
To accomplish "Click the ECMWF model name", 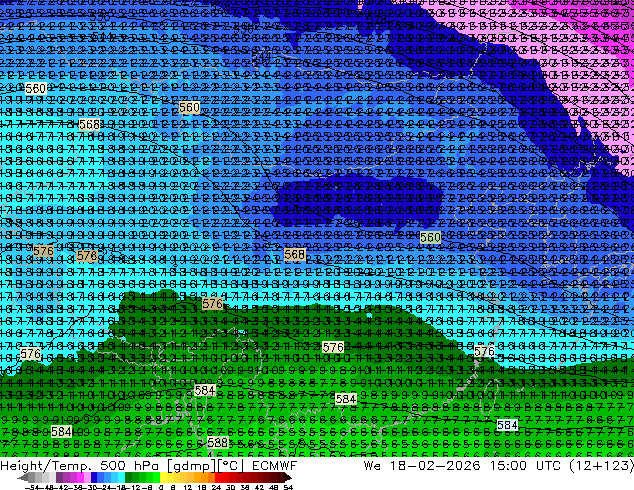I will (275, 466).
